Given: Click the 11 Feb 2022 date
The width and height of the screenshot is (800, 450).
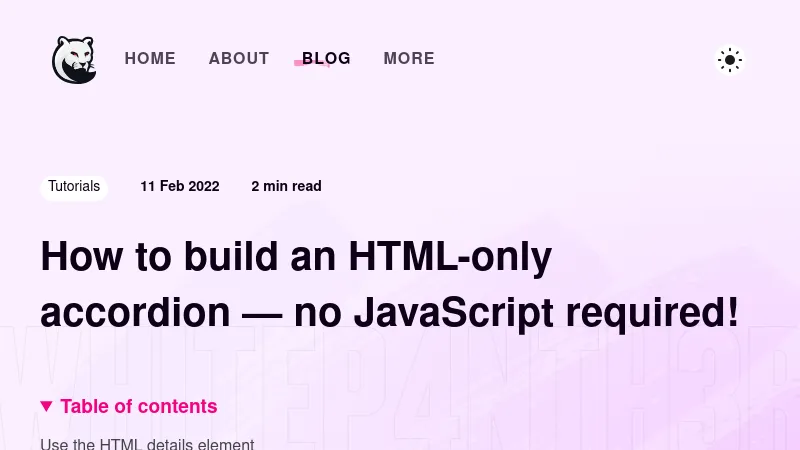Looking at the screenshot, I should tap(180, 186).
